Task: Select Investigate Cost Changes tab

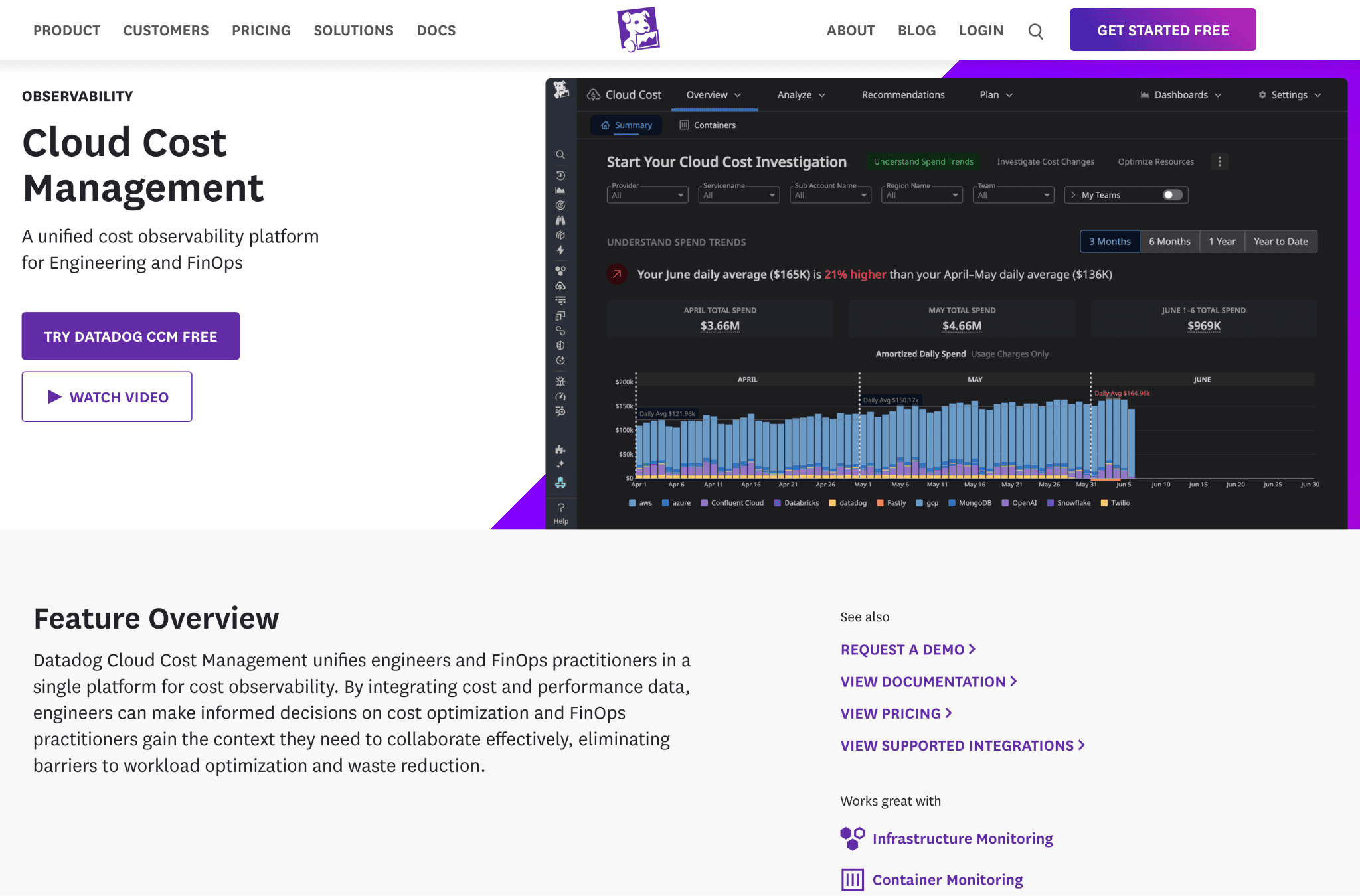Action: click(1045, 161)
